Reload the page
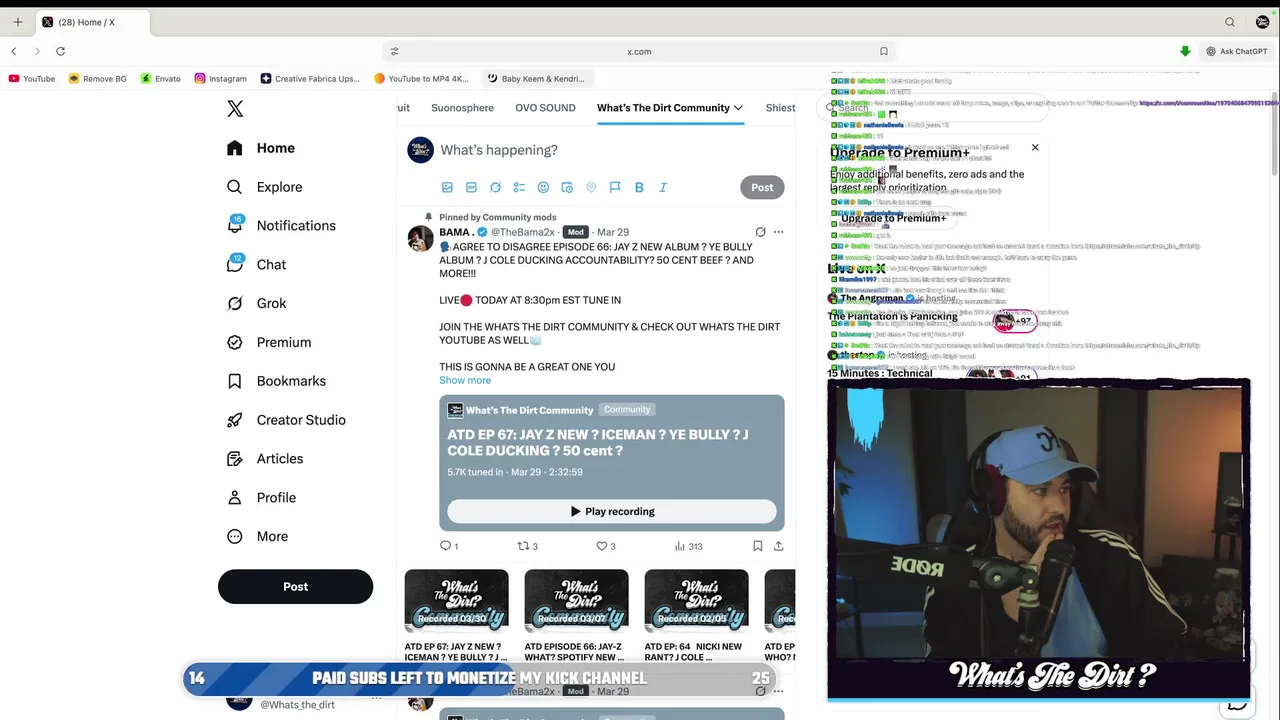The image size is (1280, 720). pyautogui.click(x=60, y=51)
